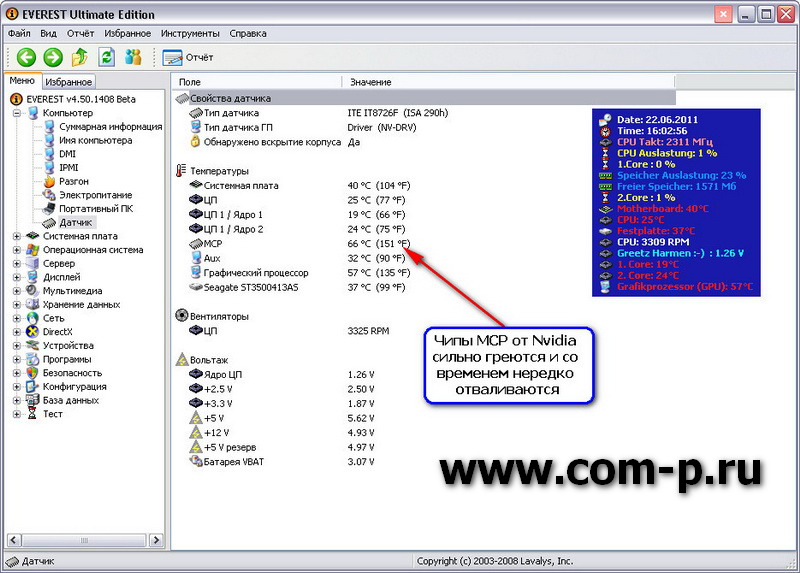Select the Seagate ST3500413AS temperature row

(x=297, y=287)
